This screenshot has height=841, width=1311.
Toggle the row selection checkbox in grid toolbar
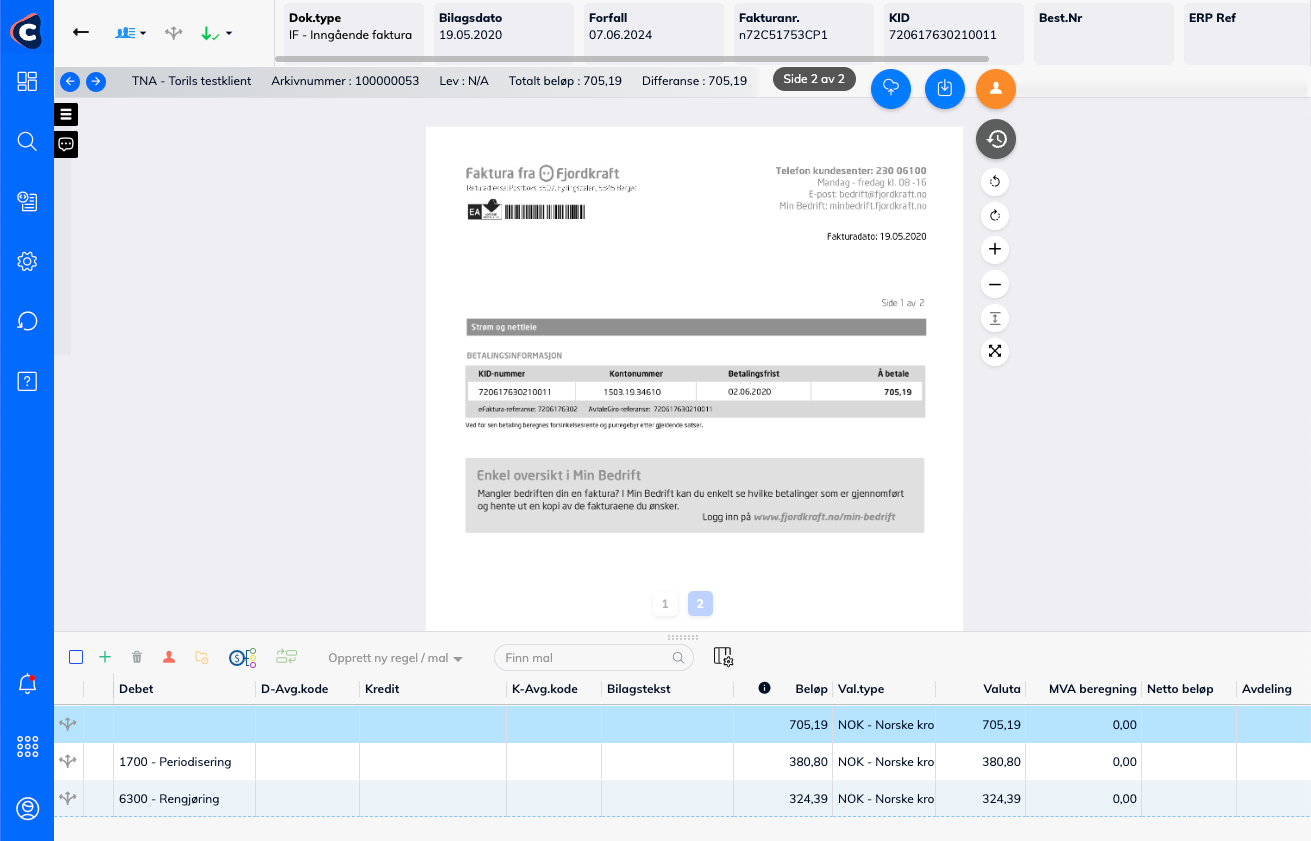[75, 656]
